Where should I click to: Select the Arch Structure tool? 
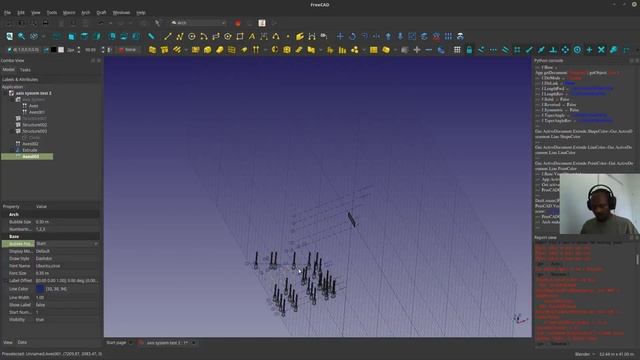[x=164, y=49]
